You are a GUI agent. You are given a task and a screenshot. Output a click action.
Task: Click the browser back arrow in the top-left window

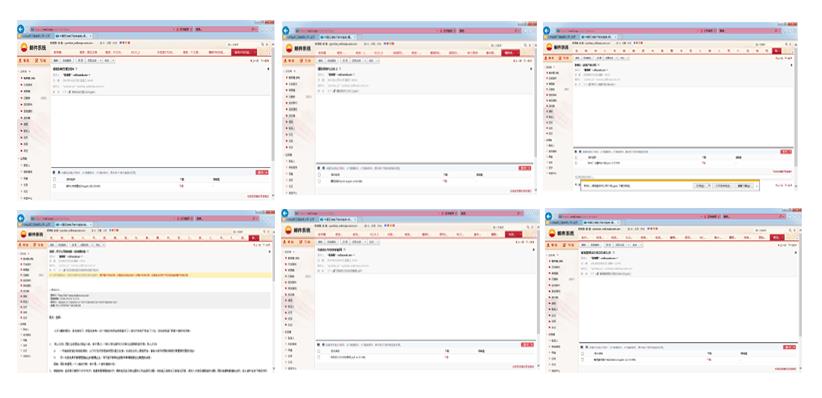click(x=21, y=29)
